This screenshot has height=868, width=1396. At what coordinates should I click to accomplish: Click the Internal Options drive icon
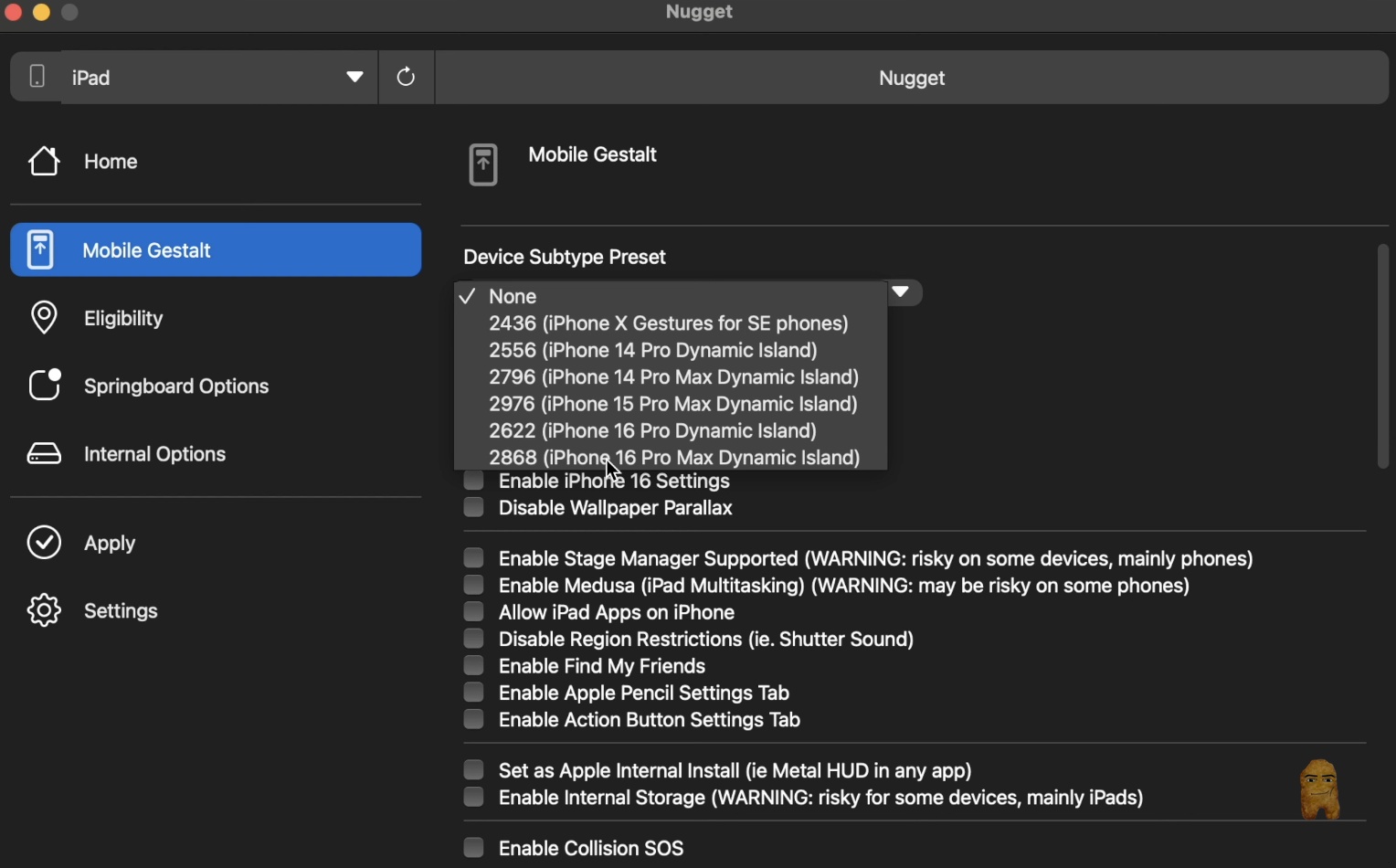tap(44, 454)
